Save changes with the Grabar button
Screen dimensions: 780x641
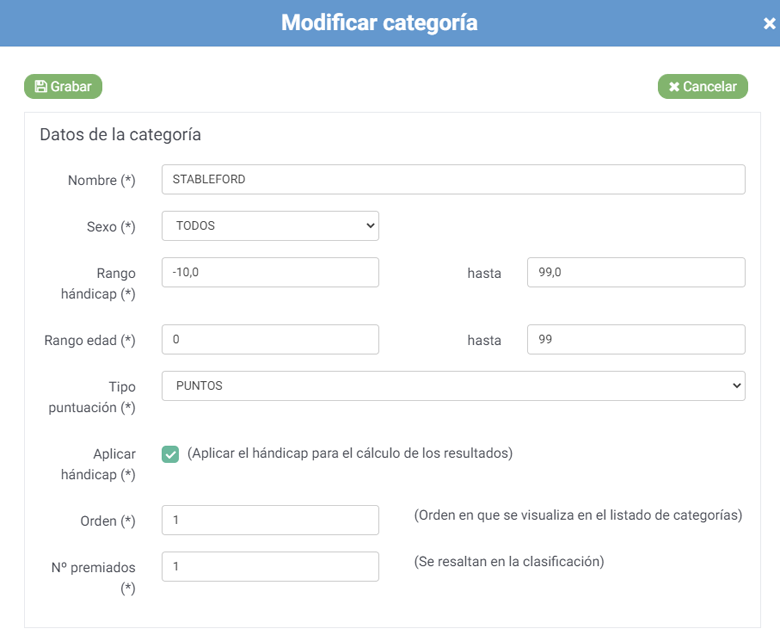(x=63, y=87)
